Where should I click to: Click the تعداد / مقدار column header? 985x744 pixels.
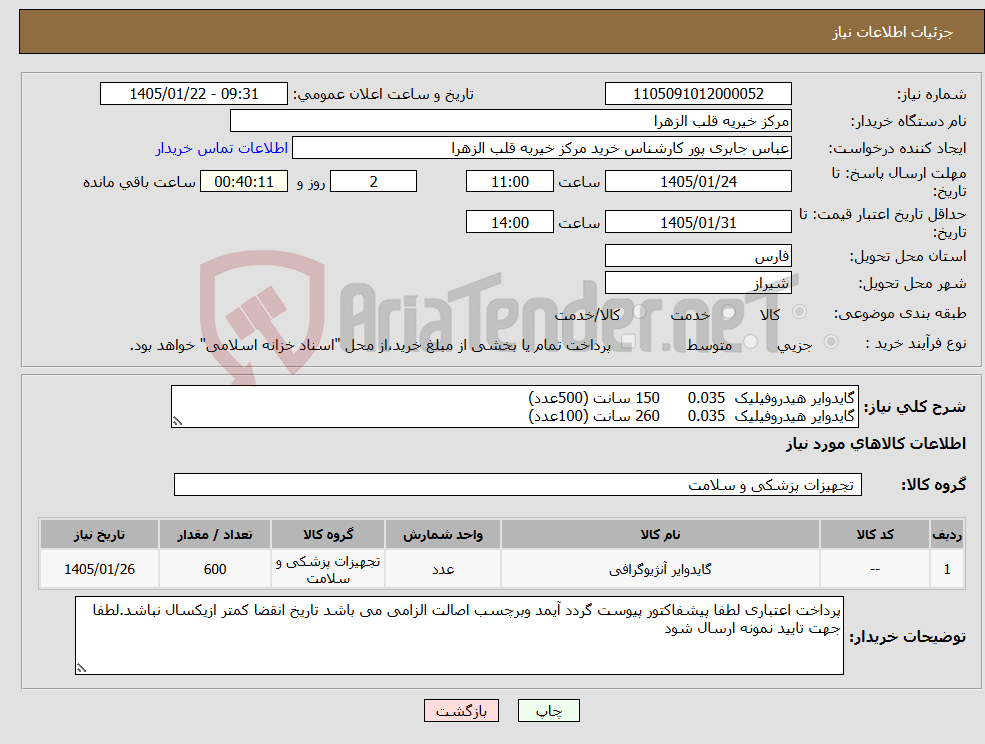[x=215, y=534]
